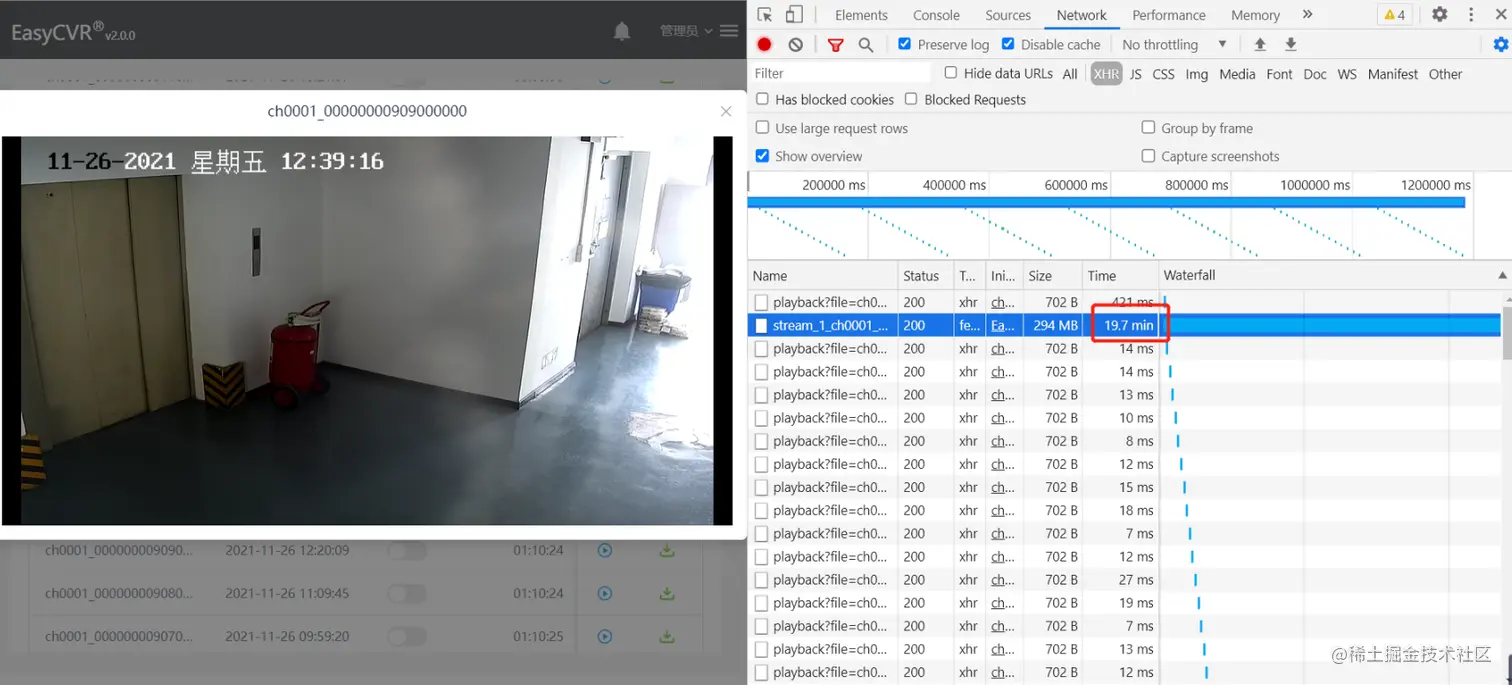
Task: Filter requests by All types
Action: pos(1070,74)
